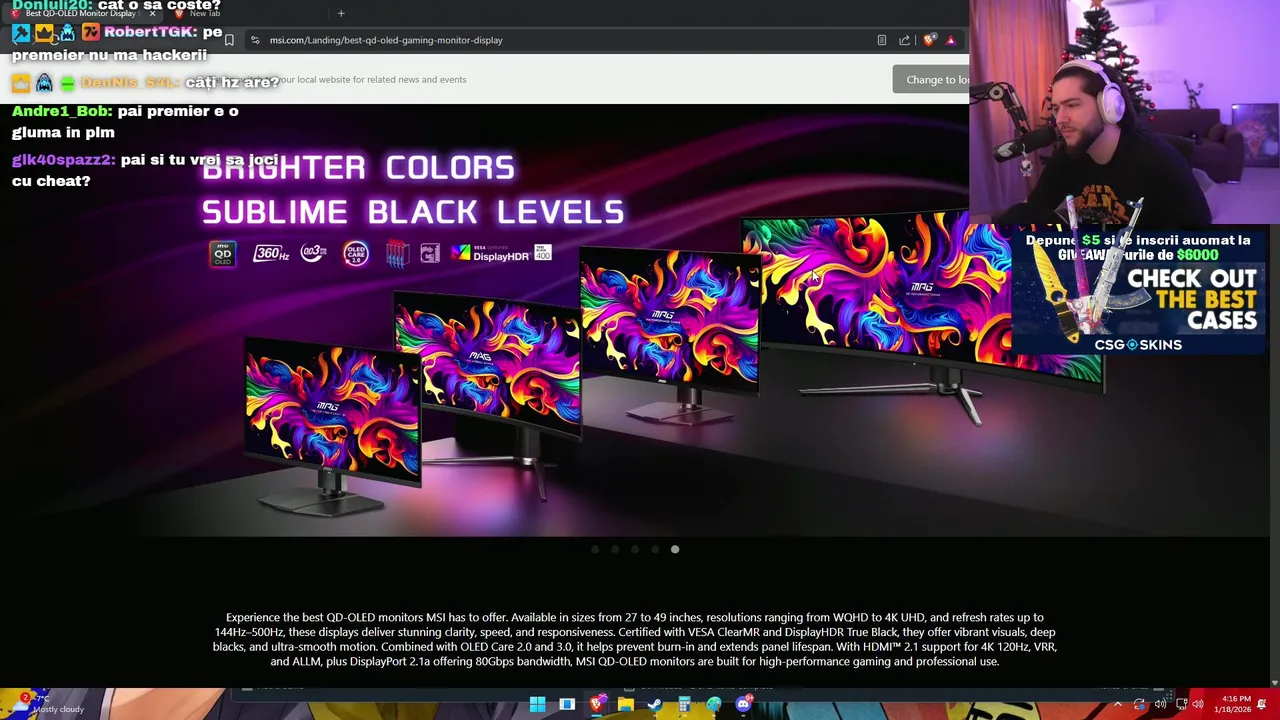
Task: Open the notification bell icon
Action: click(1262, 705)
